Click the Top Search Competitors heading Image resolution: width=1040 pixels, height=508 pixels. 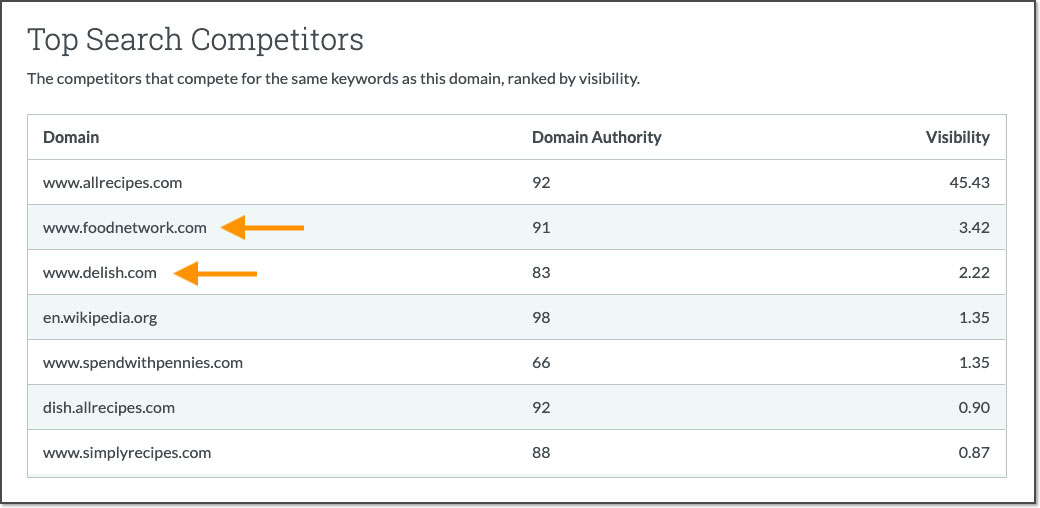pyautogui.click(x=195, y=41)
